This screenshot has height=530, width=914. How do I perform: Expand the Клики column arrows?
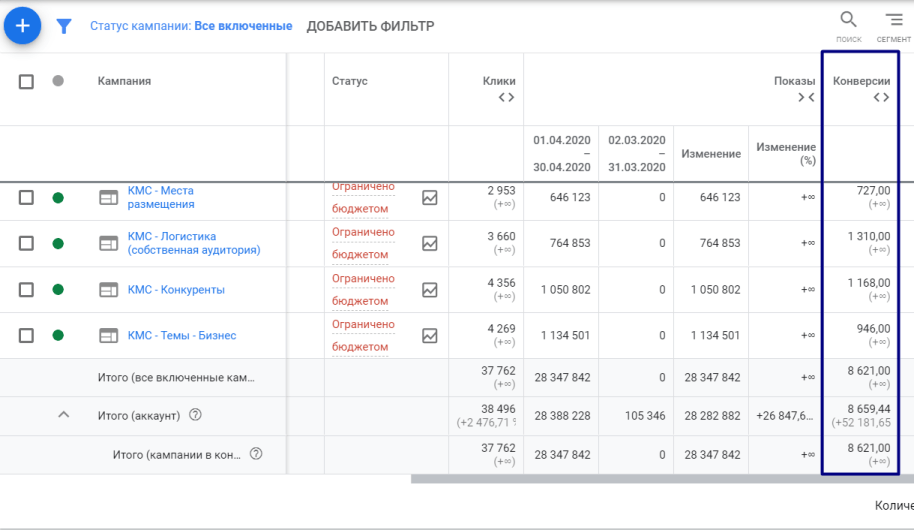click(x=506, y=97)
